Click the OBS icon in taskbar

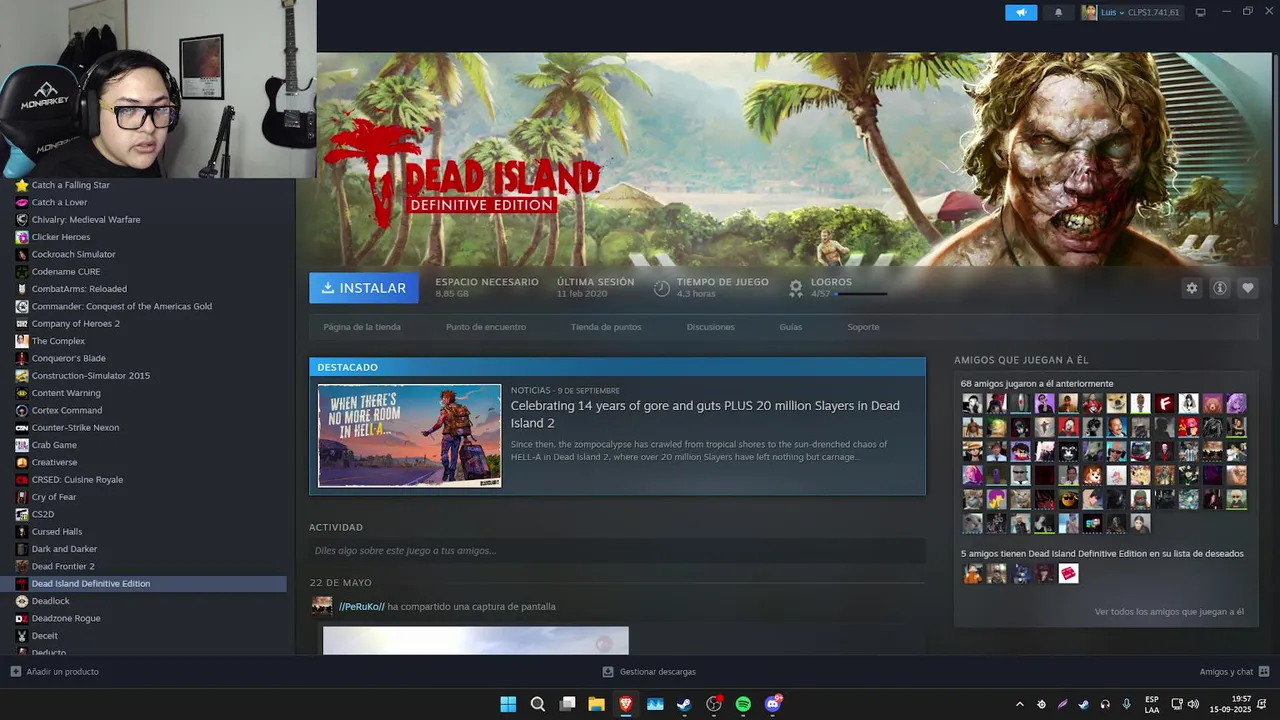[x=714, y=704]
